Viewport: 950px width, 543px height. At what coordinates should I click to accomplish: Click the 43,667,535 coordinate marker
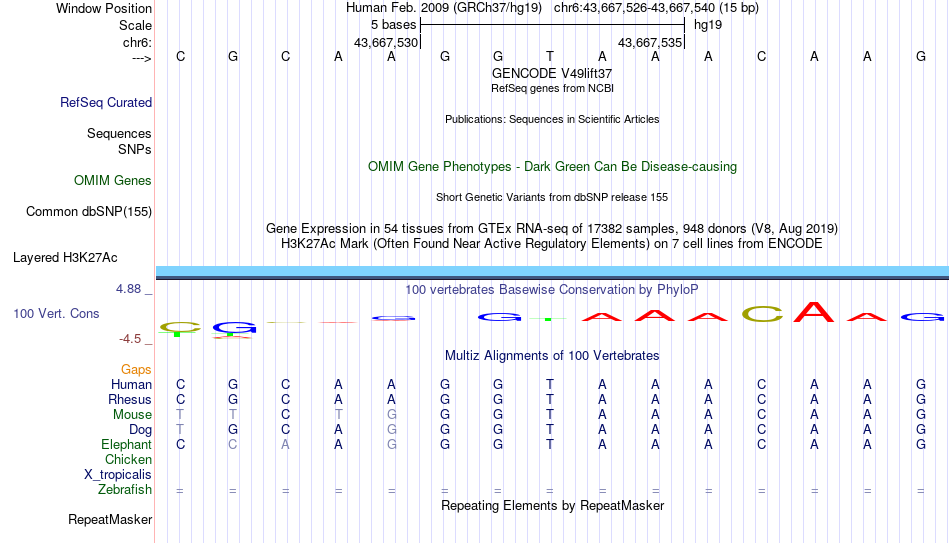tap(650, 43)
